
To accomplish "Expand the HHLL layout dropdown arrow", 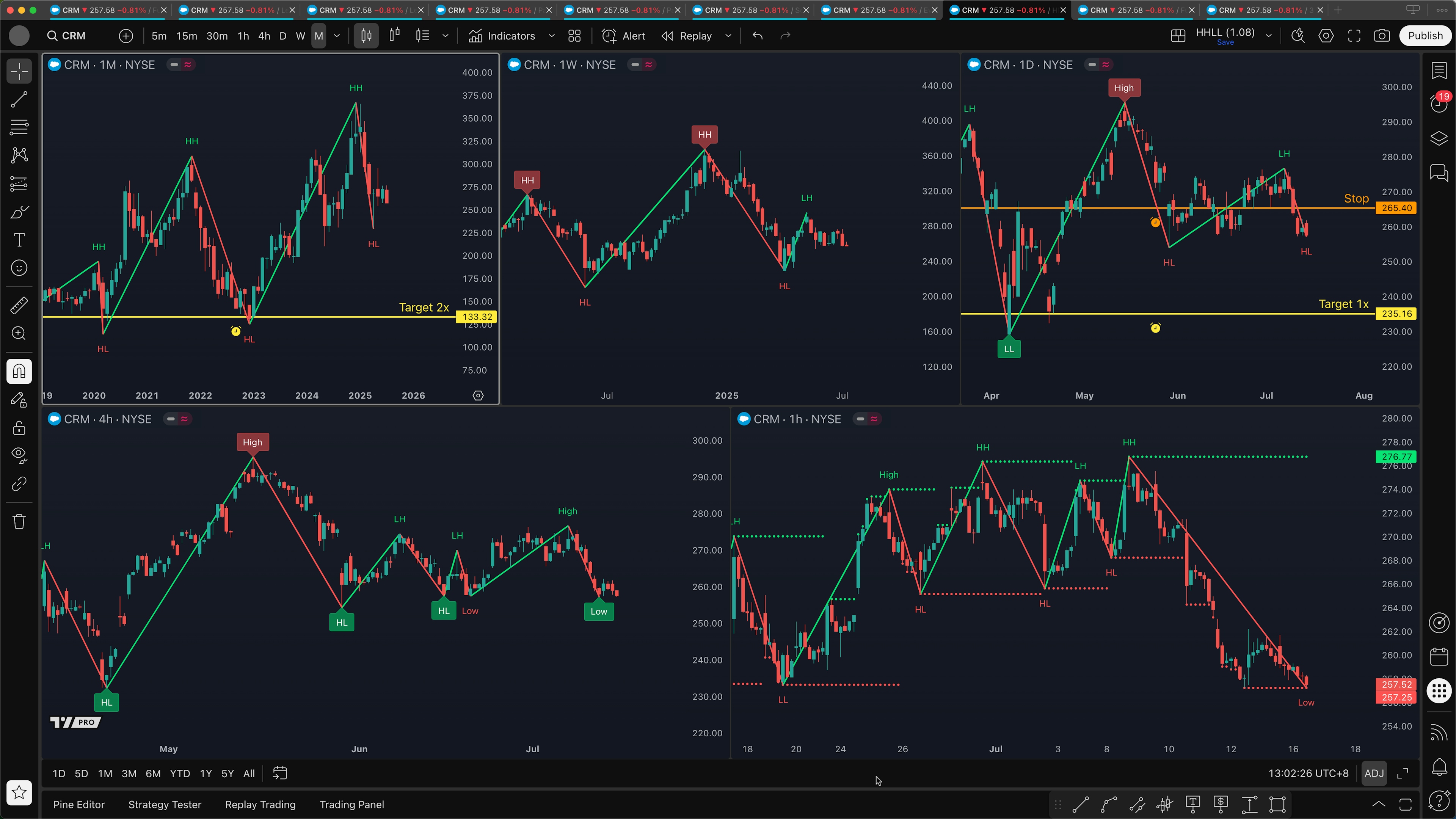I will click(1268, 36).
